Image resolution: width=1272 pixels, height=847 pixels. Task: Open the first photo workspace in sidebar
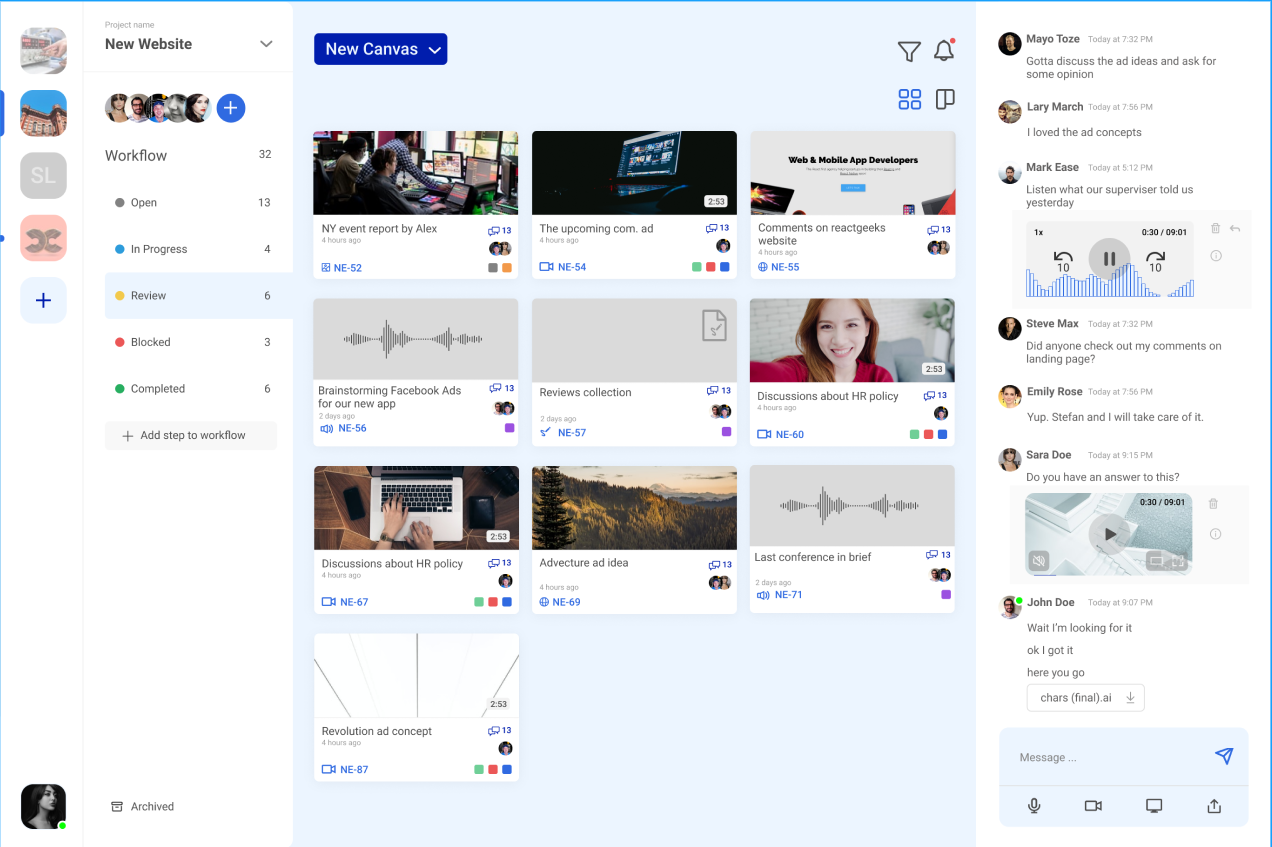43,51
